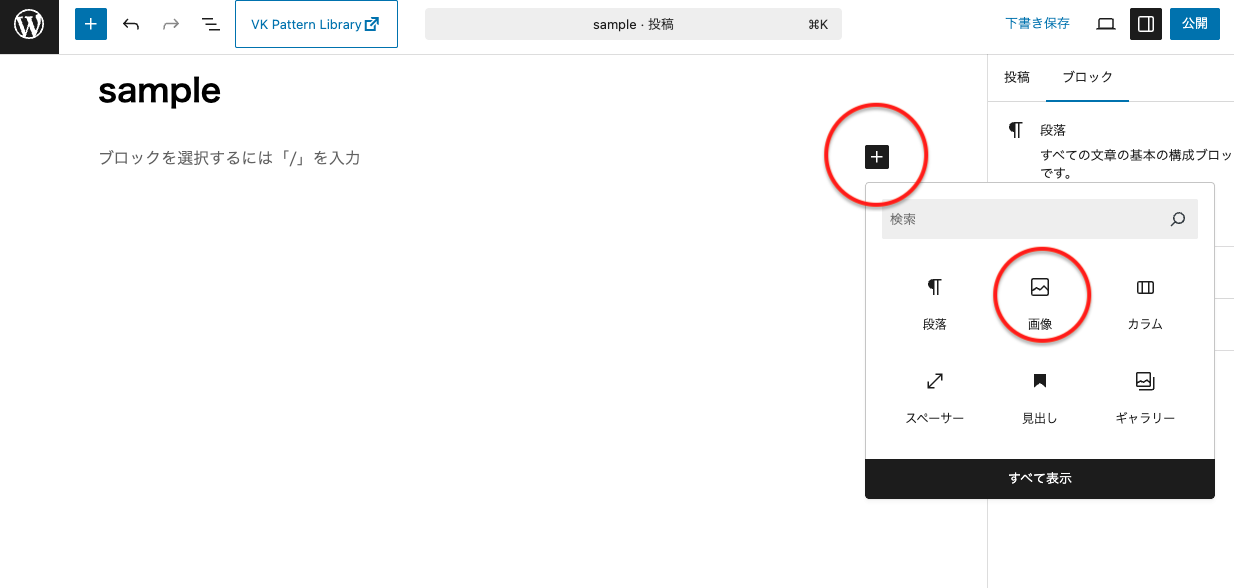Viewport: 1234px width, 588px height.
Task: Toggle the settings sidebar panel
Action: 1146,24
